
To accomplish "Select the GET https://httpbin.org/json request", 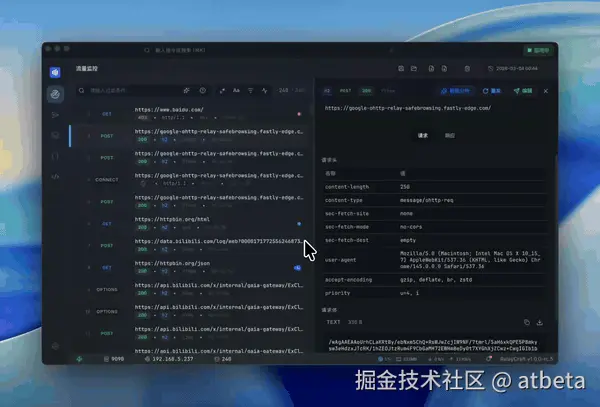I will pos(190,267).
